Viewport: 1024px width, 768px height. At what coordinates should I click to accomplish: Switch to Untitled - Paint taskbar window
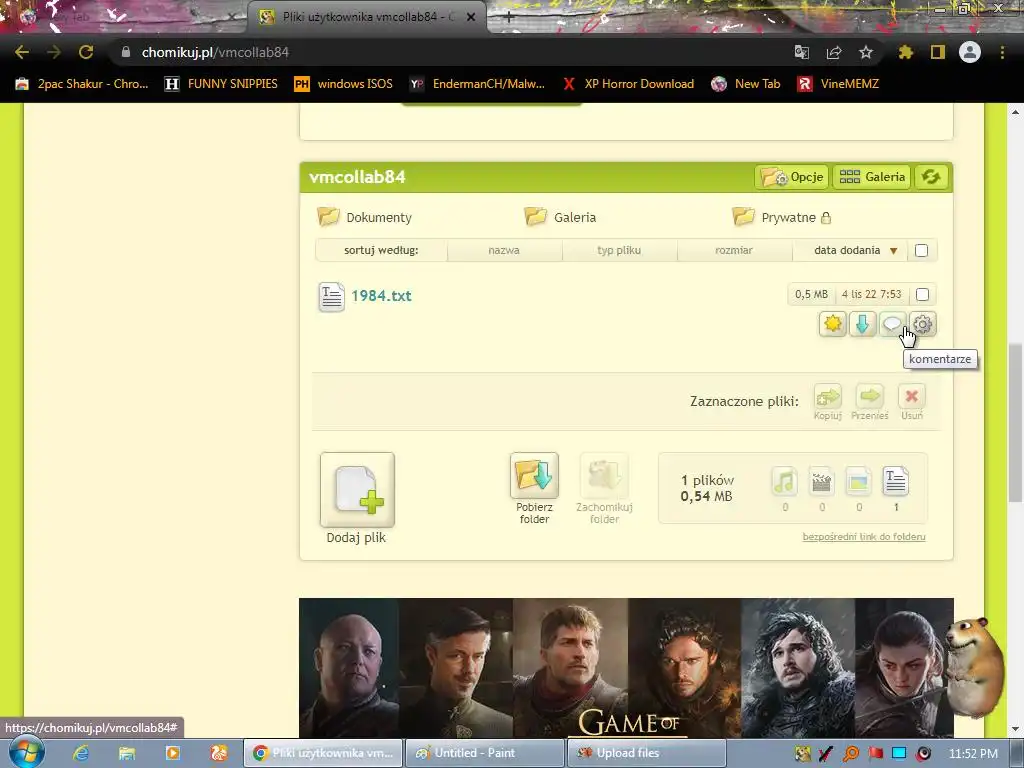pos(484,753)
